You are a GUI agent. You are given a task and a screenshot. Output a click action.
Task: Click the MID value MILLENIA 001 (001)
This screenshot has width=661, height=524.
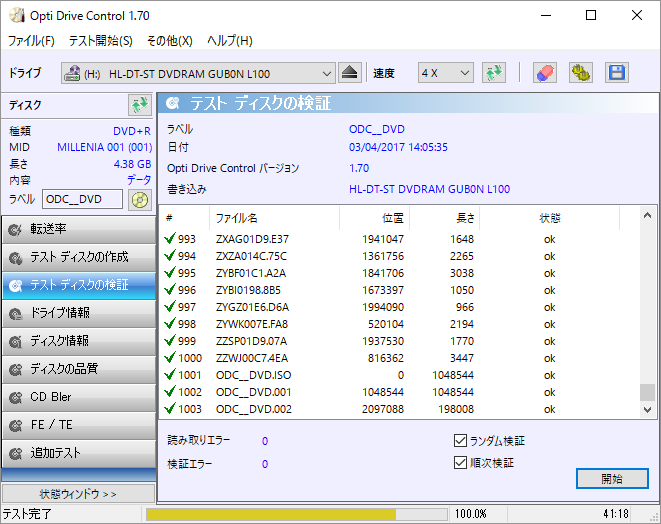coord(105,147)
